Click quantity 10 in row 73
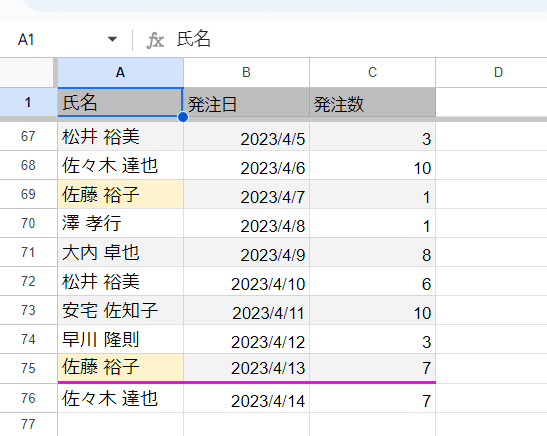This screenshot has height=436, width=547. click(x=373, y=310)
